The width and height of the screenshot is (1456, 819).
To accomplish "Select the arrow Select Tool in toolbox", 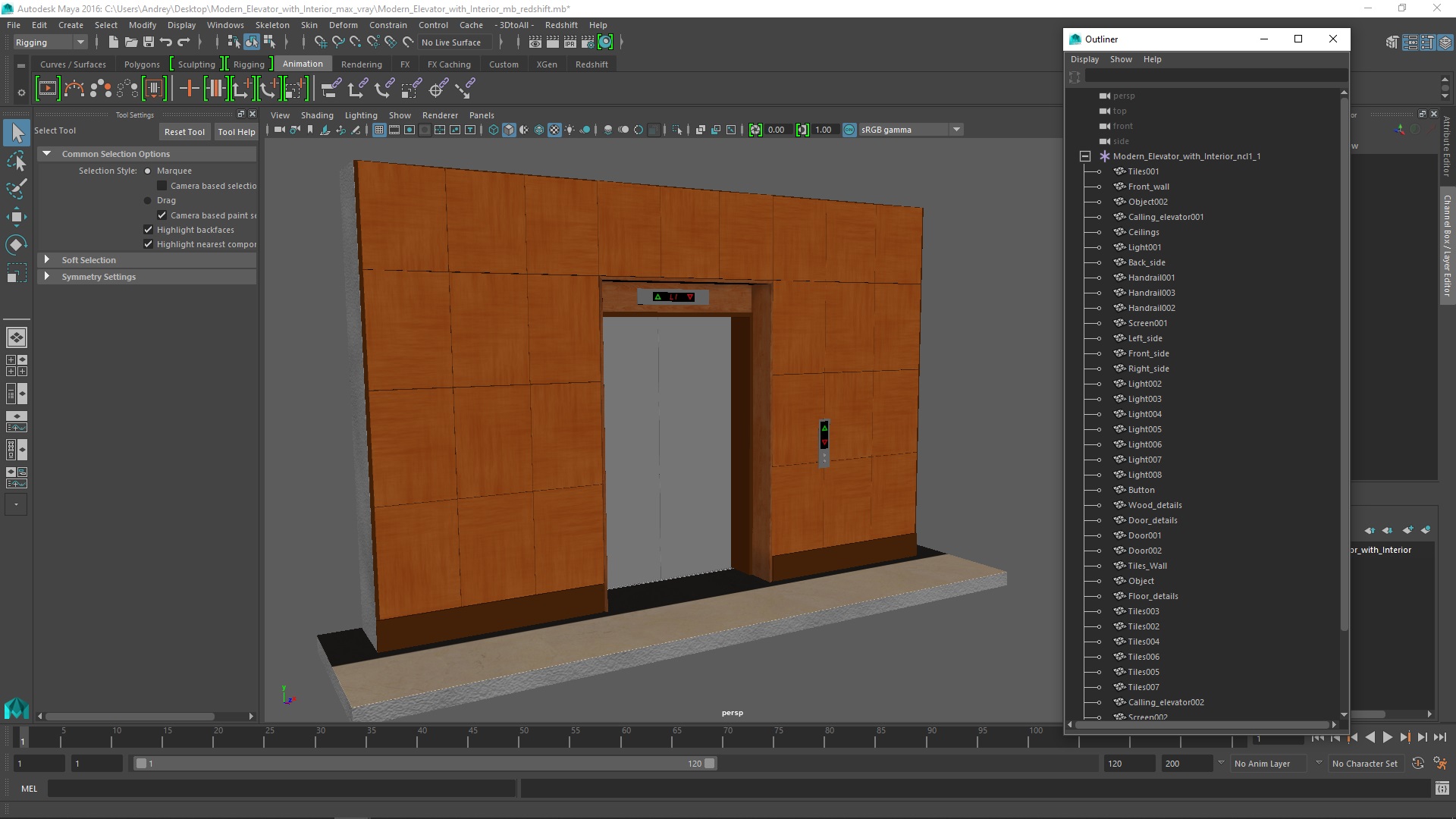I will 17,133.
